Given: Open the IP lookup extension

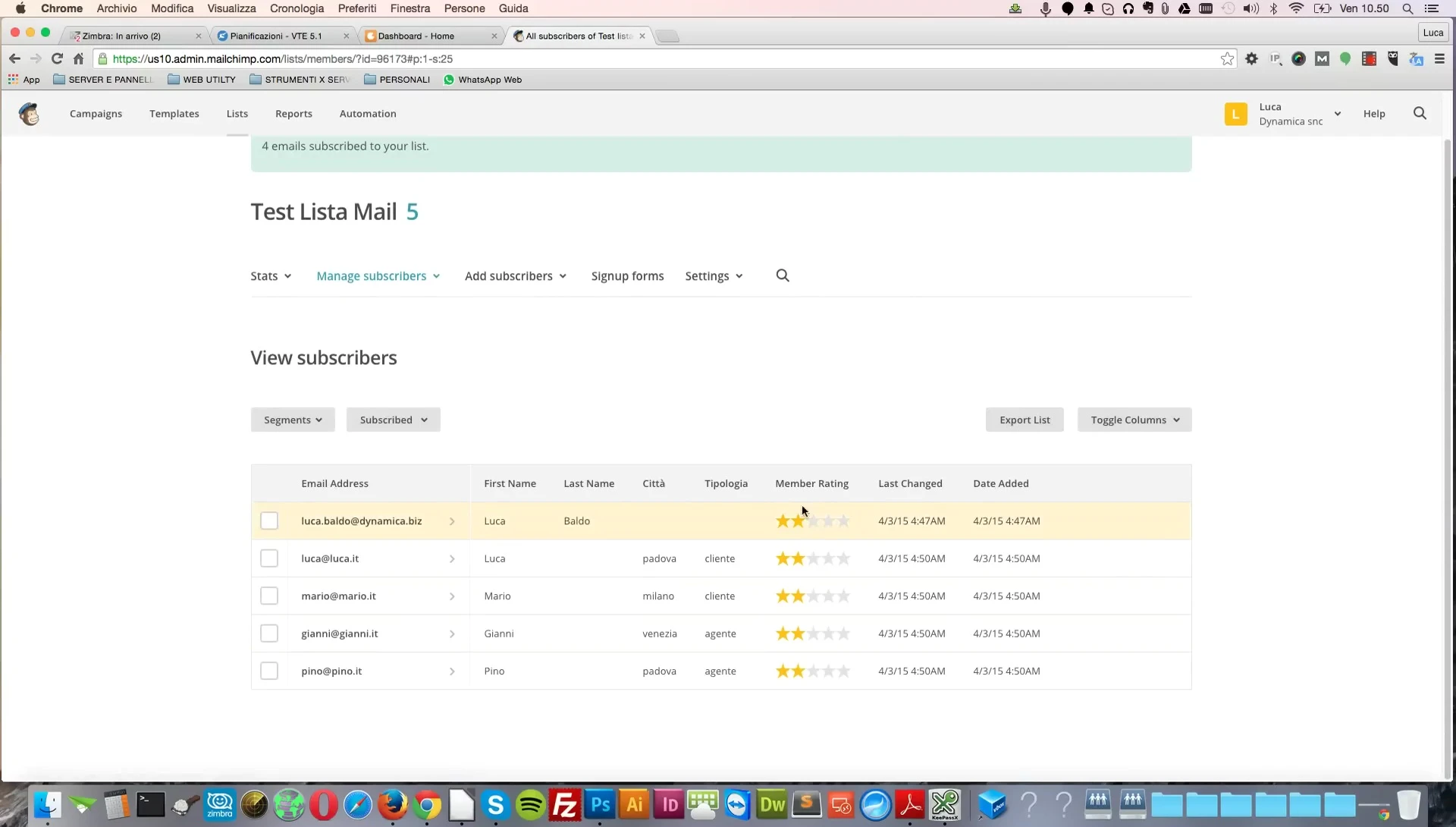Looking at the screenshot, I should coord(1276,58).
